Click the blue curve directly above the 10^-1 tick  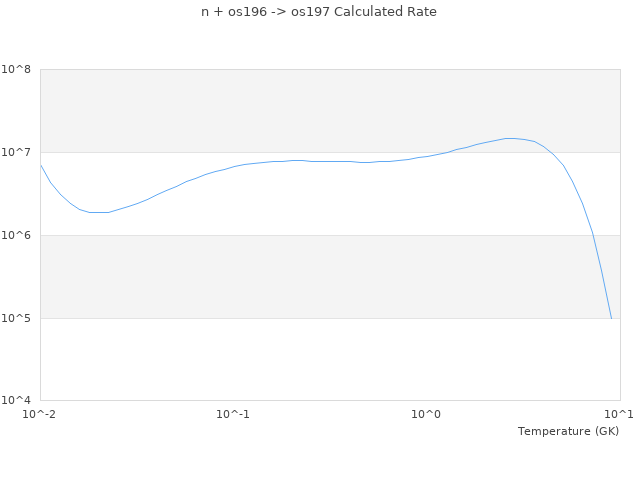233,166
